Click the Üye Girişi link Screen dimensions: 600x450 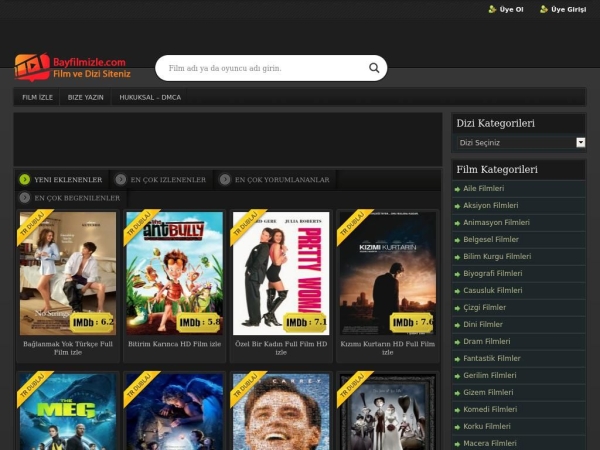coord(569,9)
